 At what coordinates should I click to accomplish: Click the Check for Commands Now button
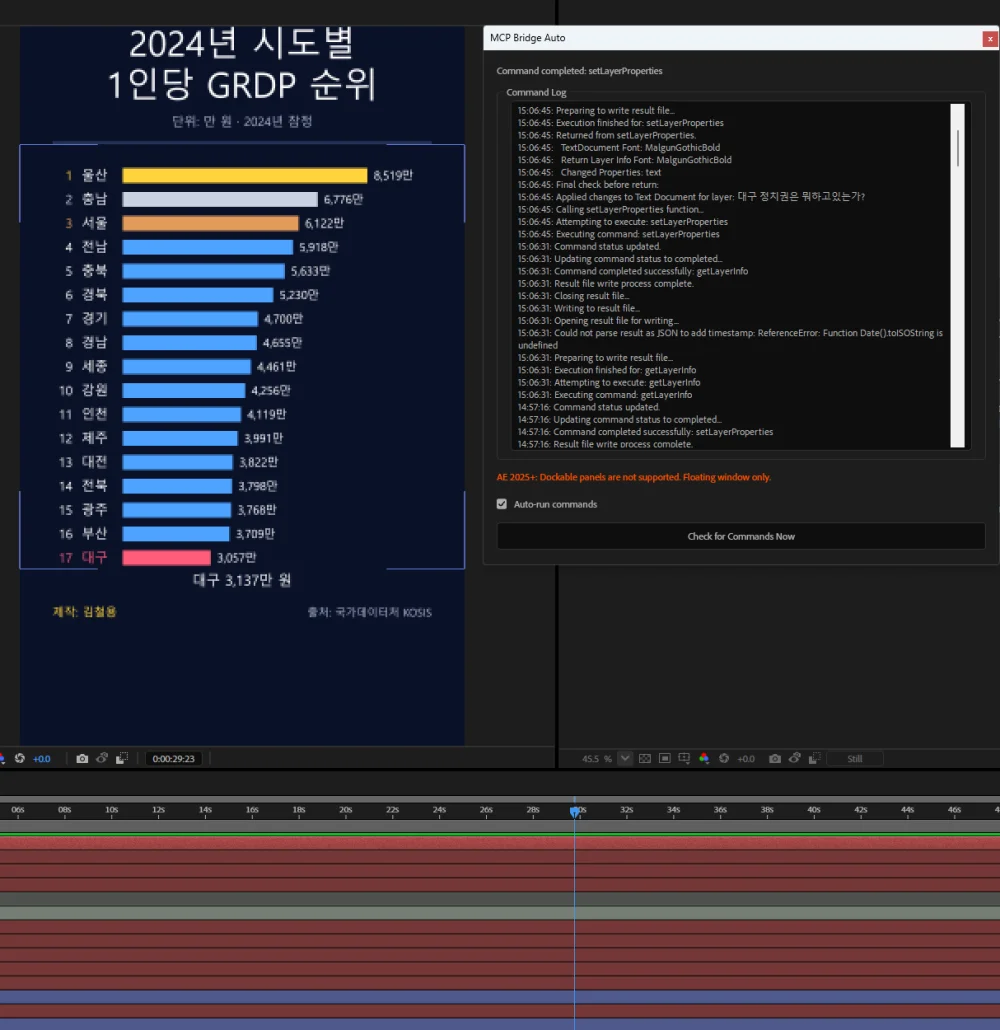(741, 536)
